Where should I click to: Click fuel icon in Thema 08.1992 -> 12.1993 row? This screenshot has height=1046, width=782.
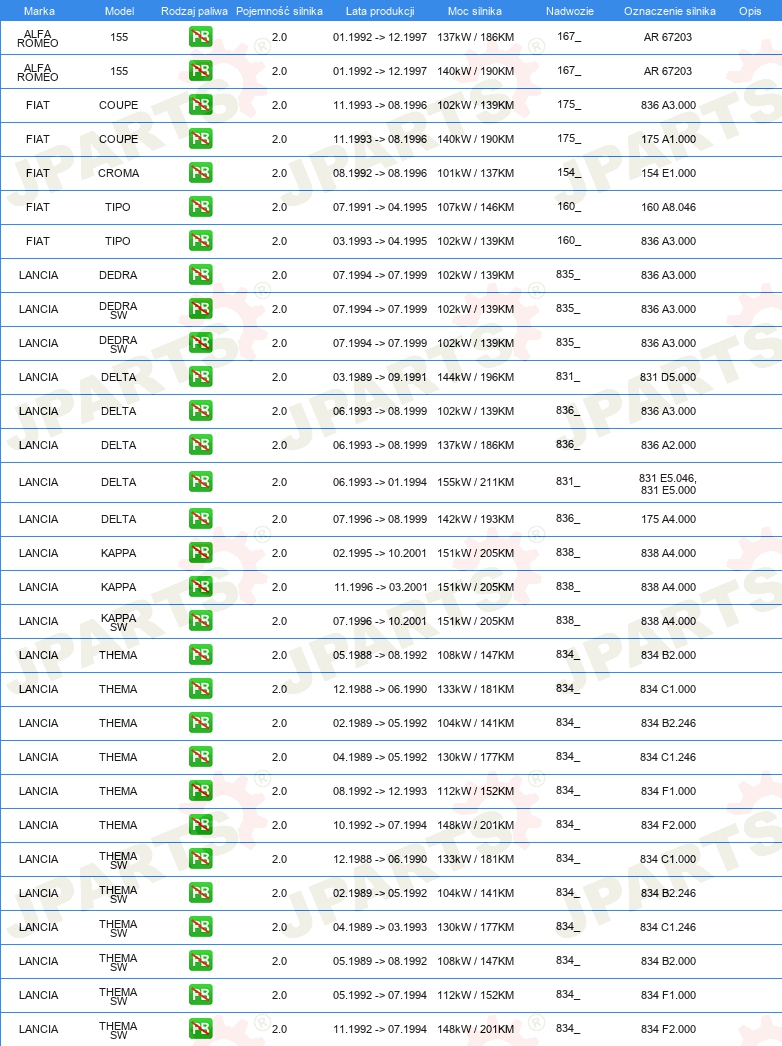200,791
